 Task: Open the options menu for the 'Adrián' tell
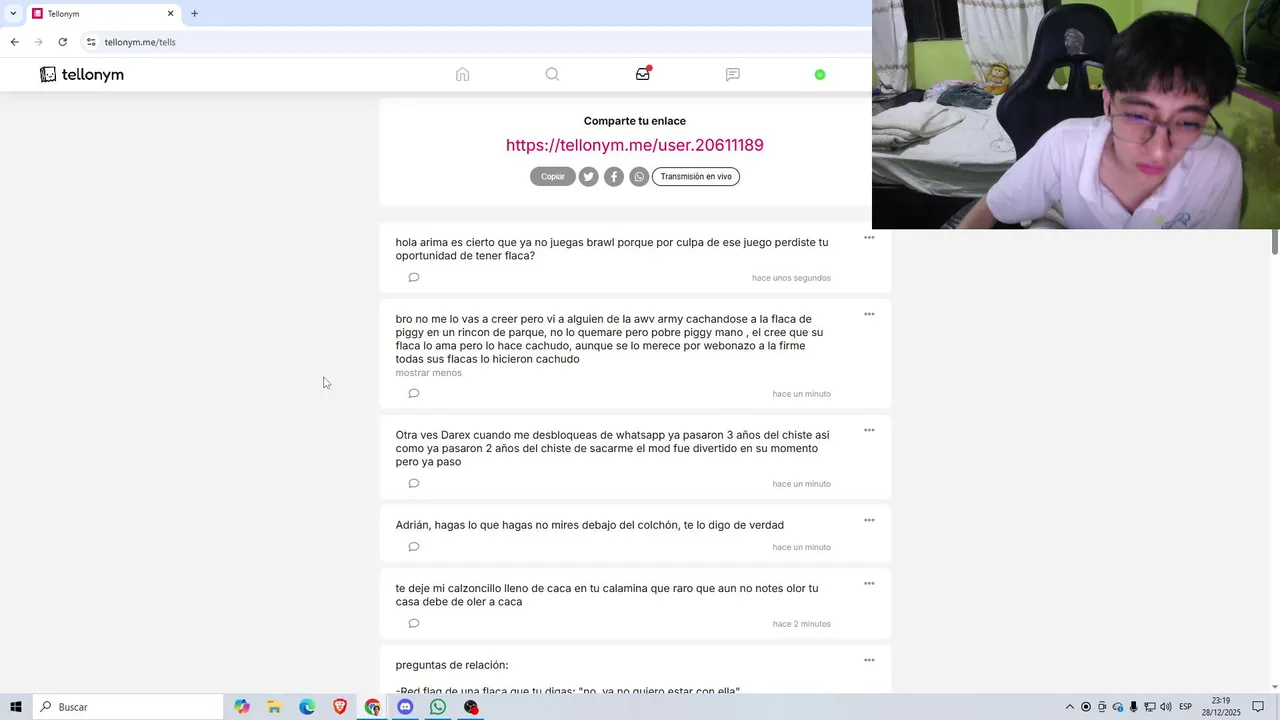click(869, 520)
